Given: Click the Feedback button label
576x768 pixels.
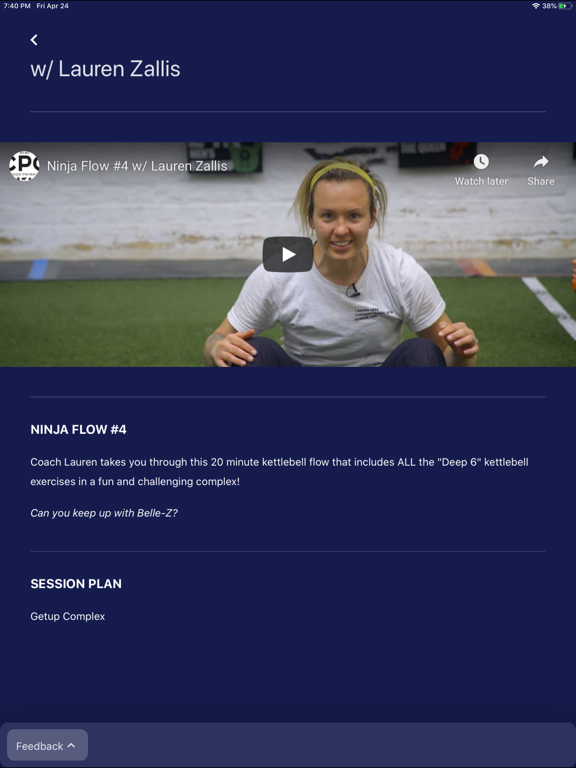Looking at the screenshot, I should tap(40, 746).
